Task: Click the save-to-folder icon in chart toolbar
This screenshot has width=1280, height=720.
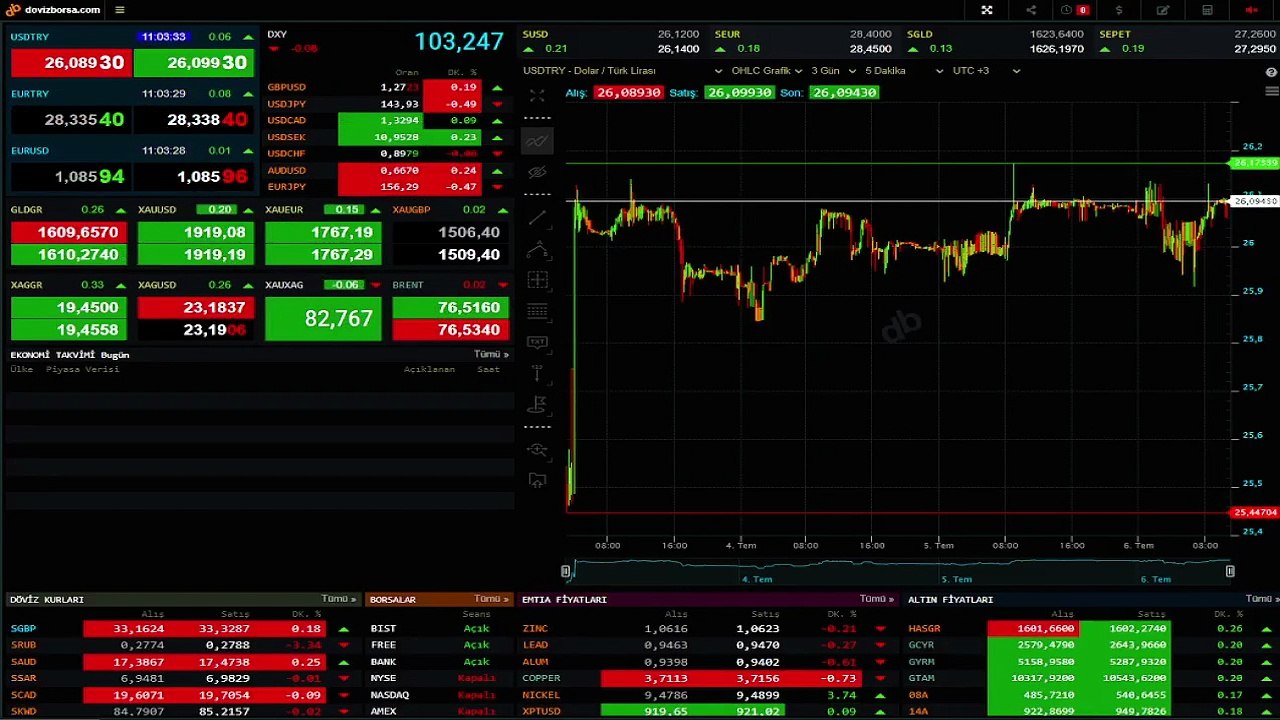Action: point(537,480)
